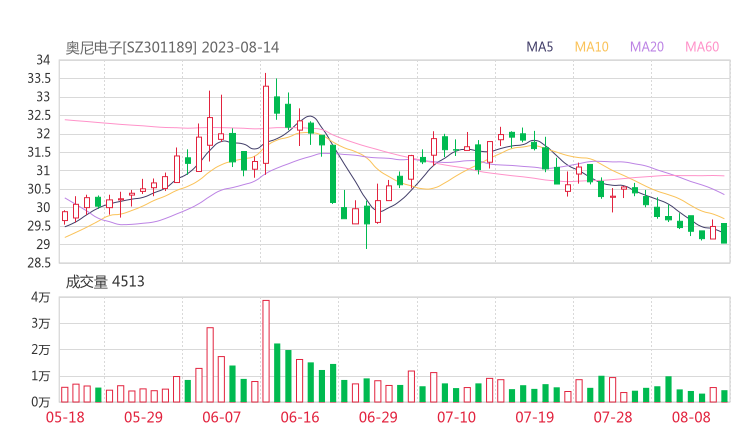Click the tallest red candlestick reaching 33.5
The height and width of the screenshot is (440, 740).
[x=266, y=124]
